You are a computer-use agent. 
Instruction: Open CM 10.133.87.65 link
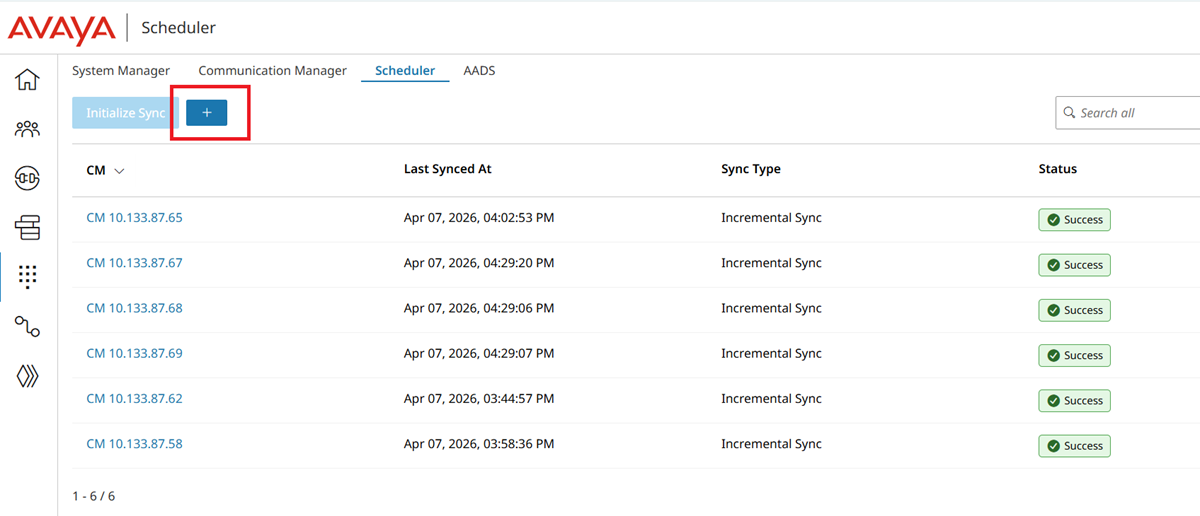[135, 217]
